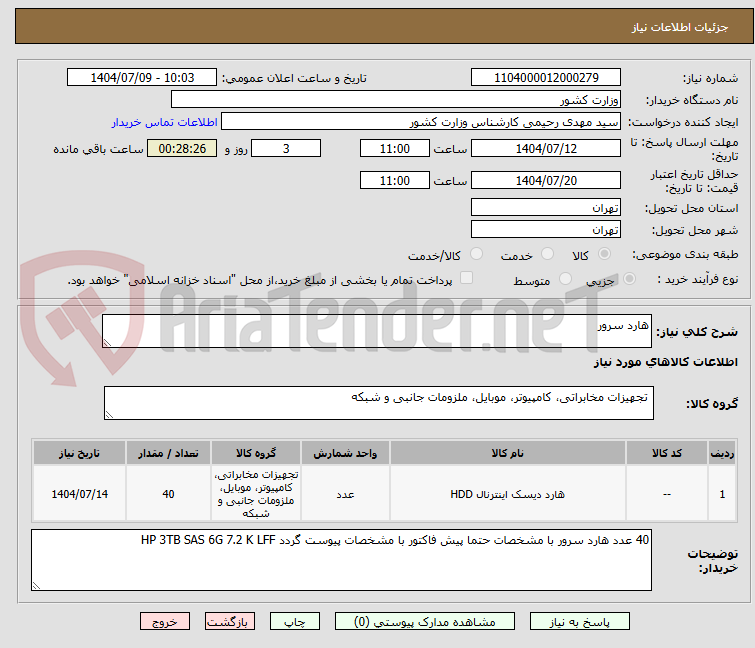Screen dimensions: 755x648
Task: Toggle اسناد خزانه اسلامی payment checkbox
Action: (466, 278)
